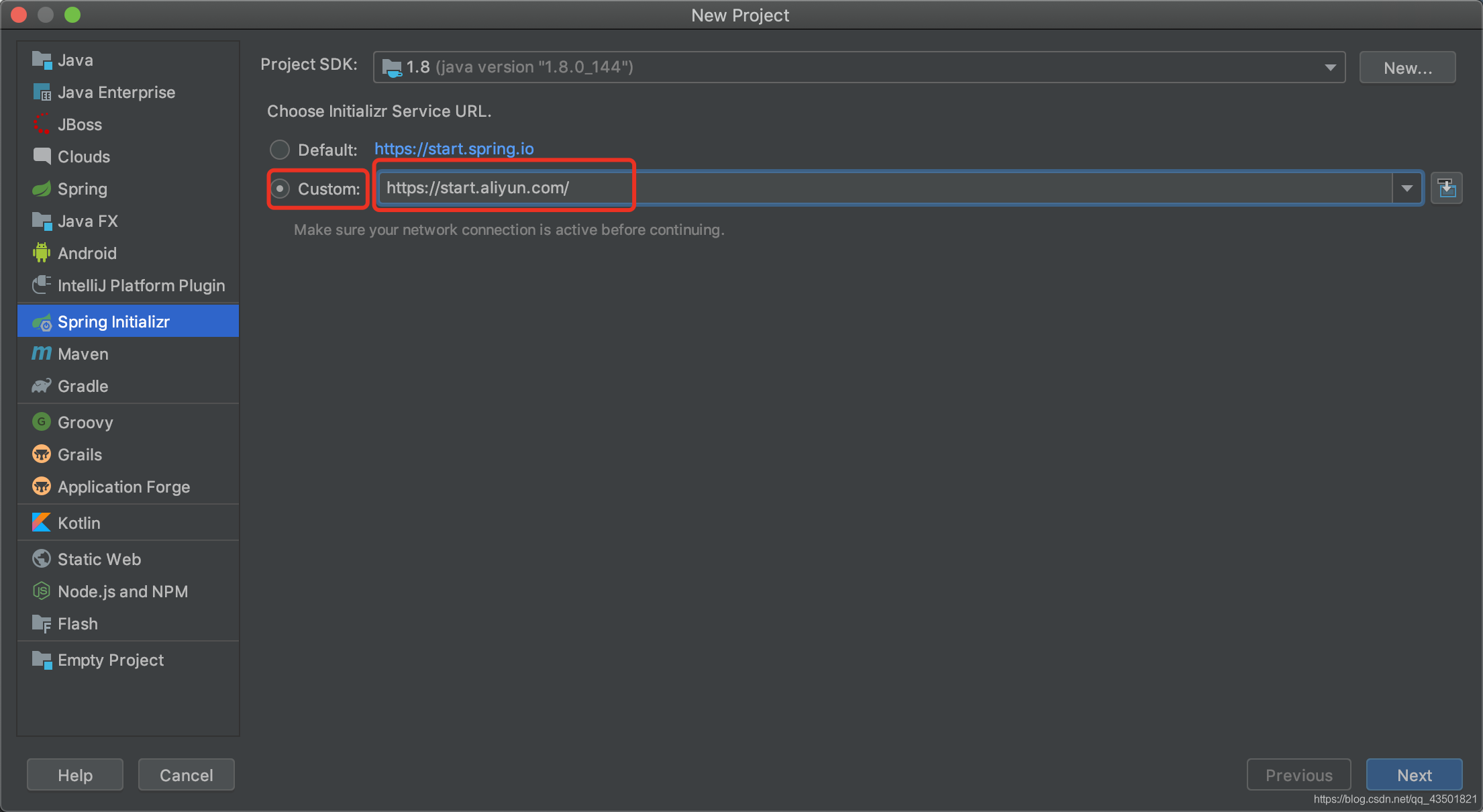This screenshot has width=1483, height=812.
Task: Click the Maven m icon
Action: 42,354
